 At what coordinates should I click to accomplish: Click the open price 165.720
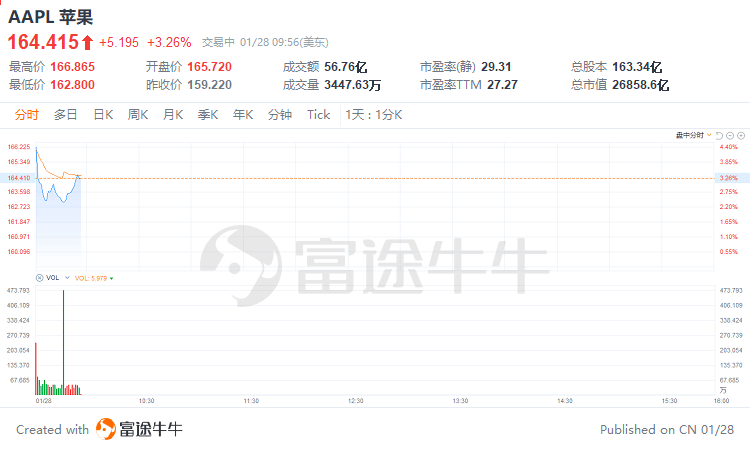[210, 67]
